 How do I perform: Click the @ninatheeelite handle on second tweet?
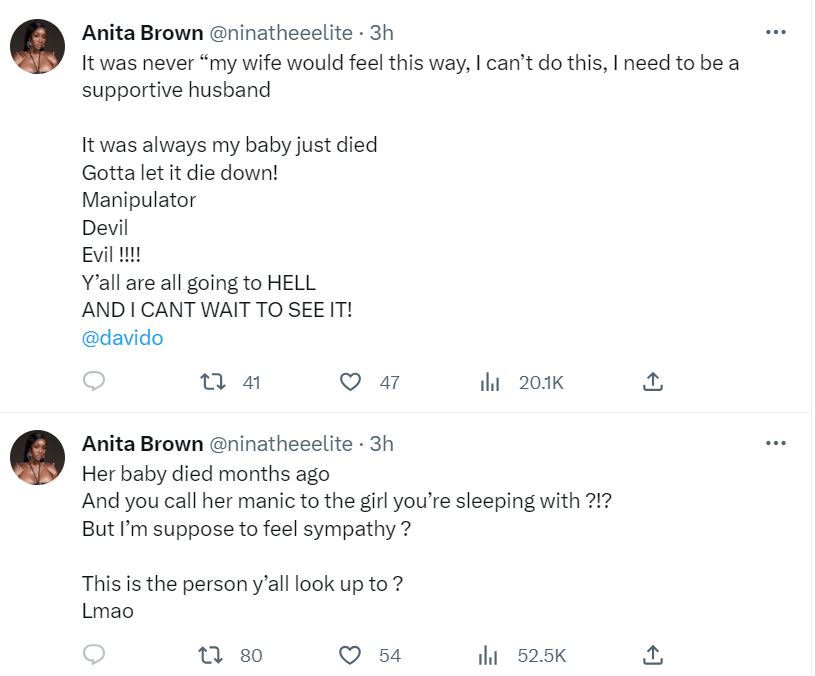coord(279,443)
